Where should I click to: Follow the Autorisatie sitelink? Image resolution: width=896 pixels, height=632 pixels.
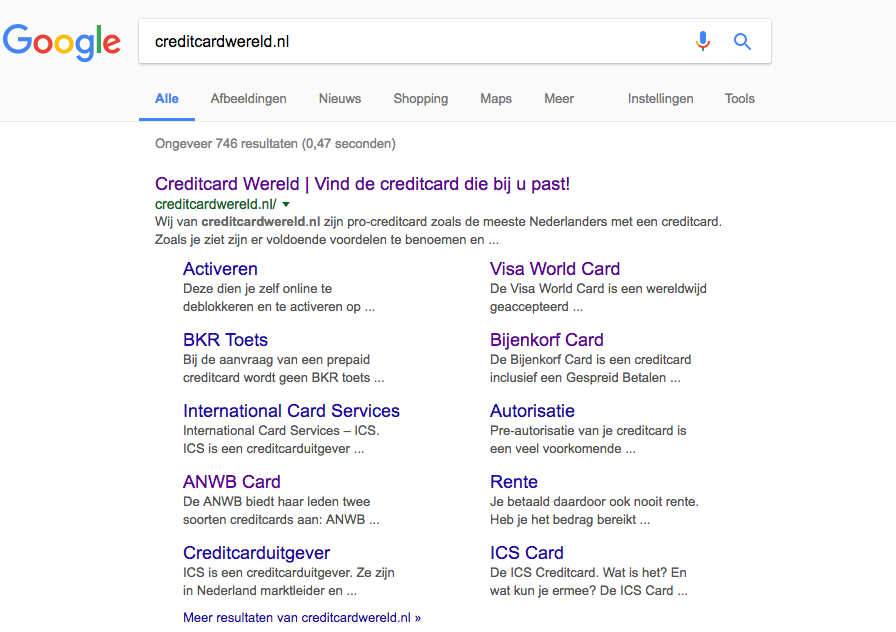click(x=532, y=410)
